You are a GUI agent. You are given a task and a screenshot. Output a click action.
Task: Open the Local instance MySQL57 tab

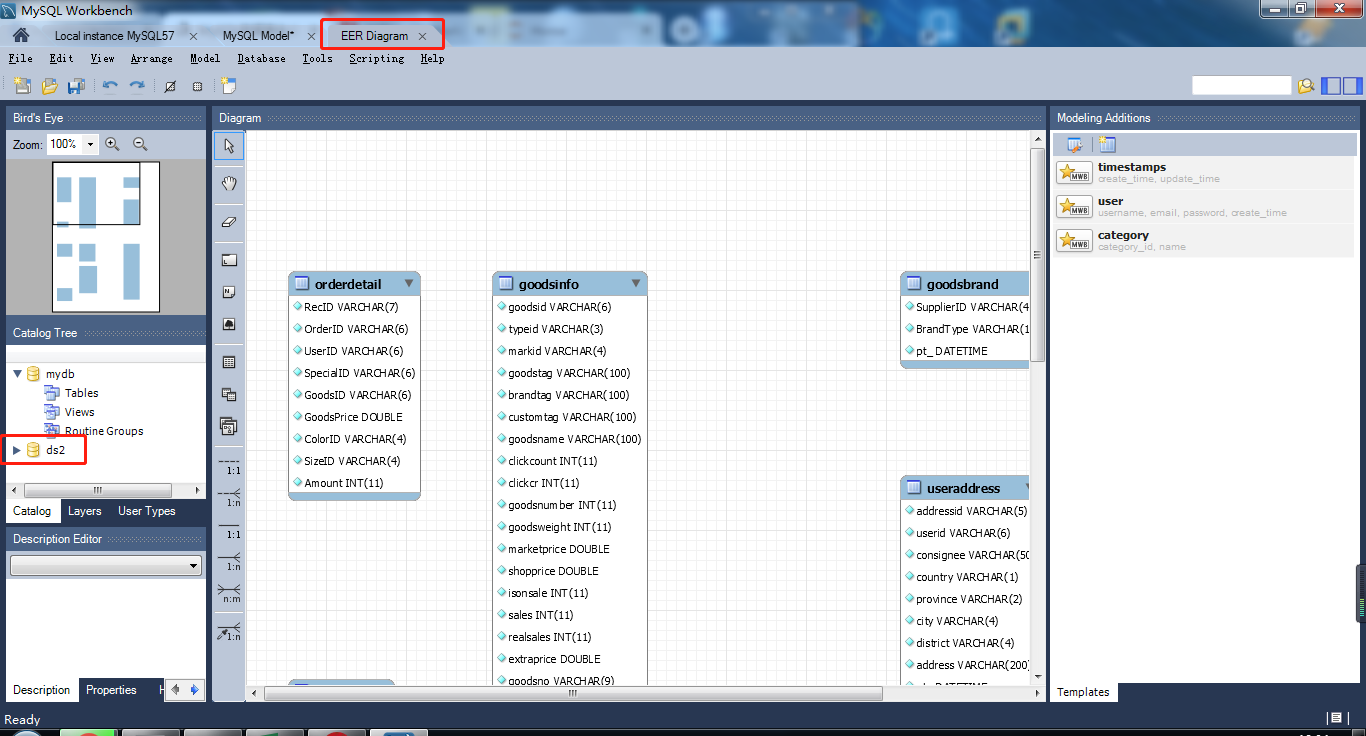pyautogui.click(x=114, y=36)
